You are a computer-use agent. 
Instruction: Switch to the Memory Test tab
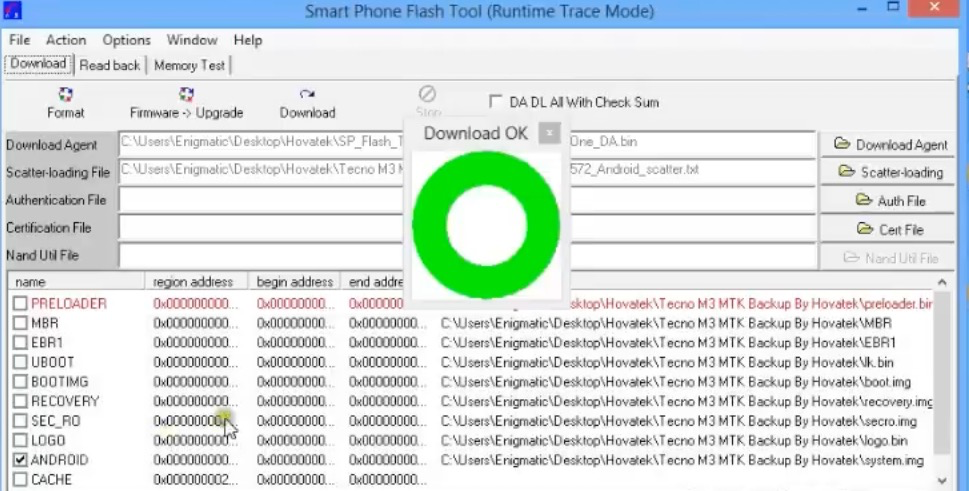(189, 65)
